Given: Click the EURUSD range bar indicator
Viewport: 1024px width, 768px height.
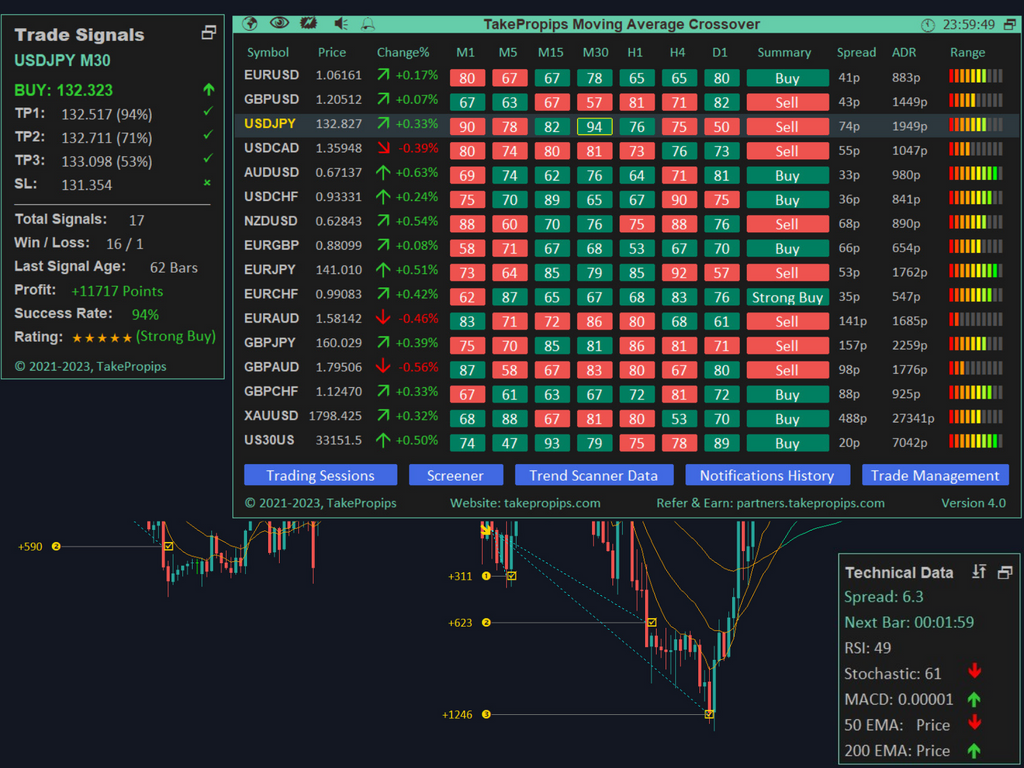Looking at the screenshot, I should [x=975, y=75].
